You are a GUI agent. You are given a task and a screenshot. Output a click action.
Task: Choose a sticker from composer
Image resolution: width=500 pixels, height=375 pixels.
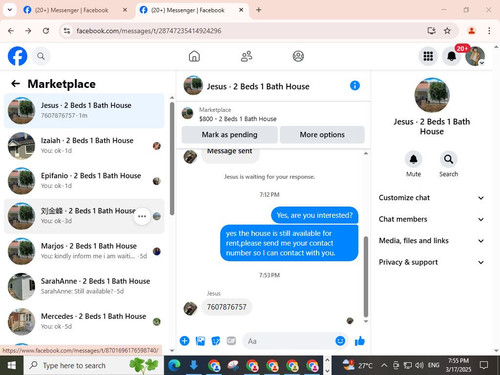pyautogui.click(x=216, y=341)
